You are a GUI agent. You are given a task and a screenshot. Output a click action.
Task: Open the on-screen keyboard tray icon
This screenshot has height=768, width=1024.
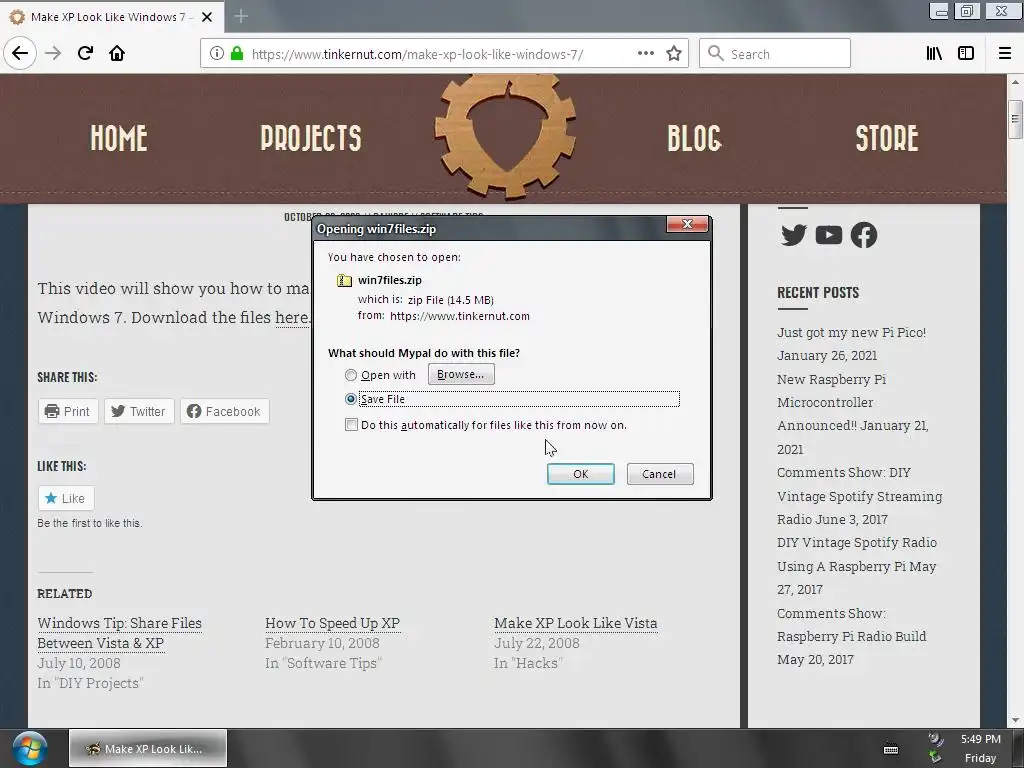[891, 749]
